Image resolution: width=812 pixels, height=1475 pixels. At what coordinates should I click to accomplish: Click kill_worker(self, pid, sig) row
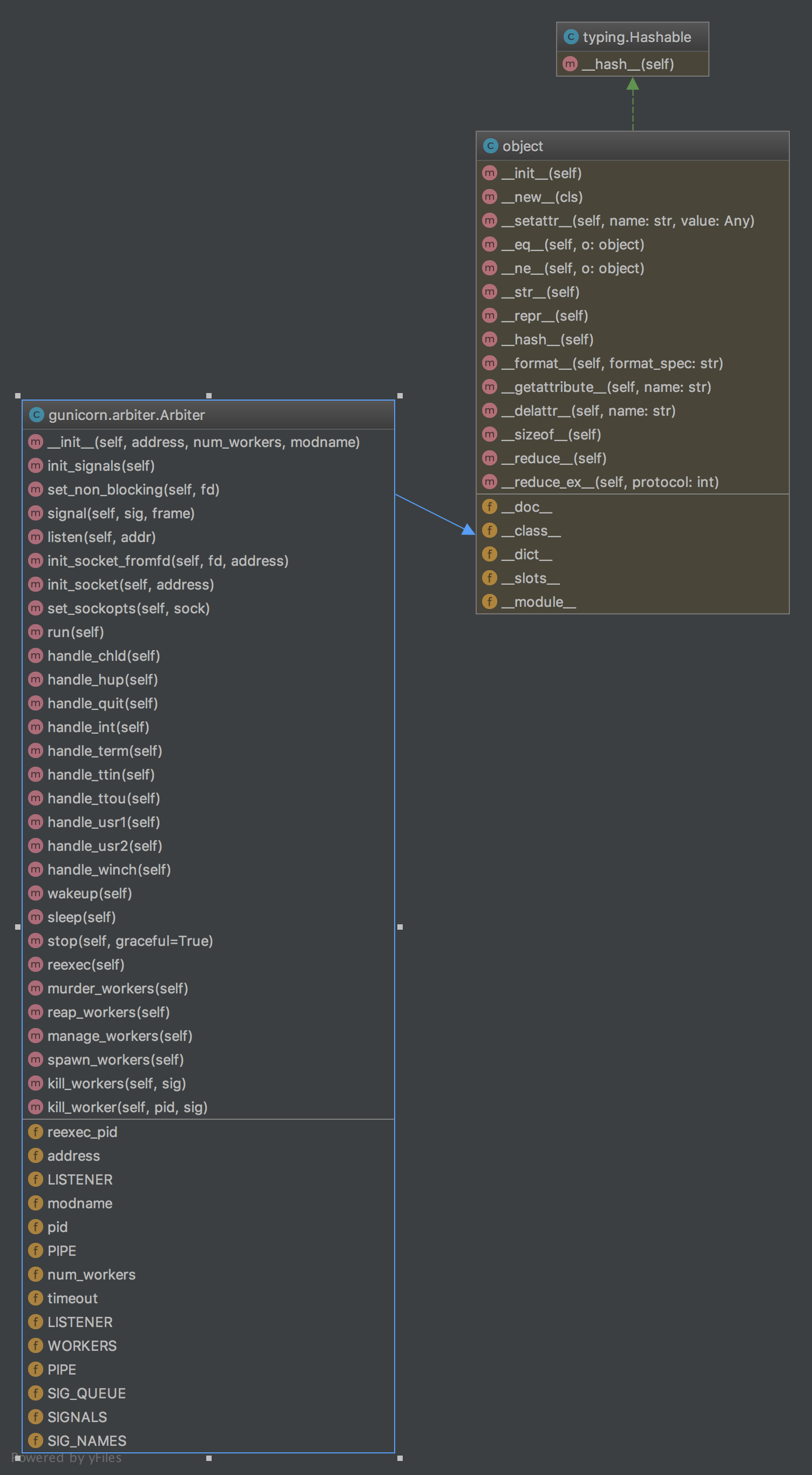click(x=208, y=1107)
